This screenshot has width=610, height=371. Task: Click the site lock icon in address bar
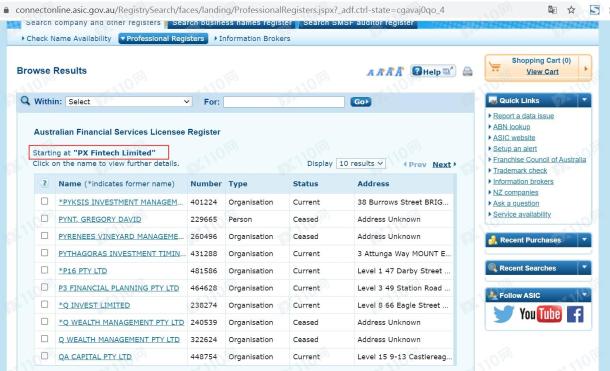(x=6, y=10)
